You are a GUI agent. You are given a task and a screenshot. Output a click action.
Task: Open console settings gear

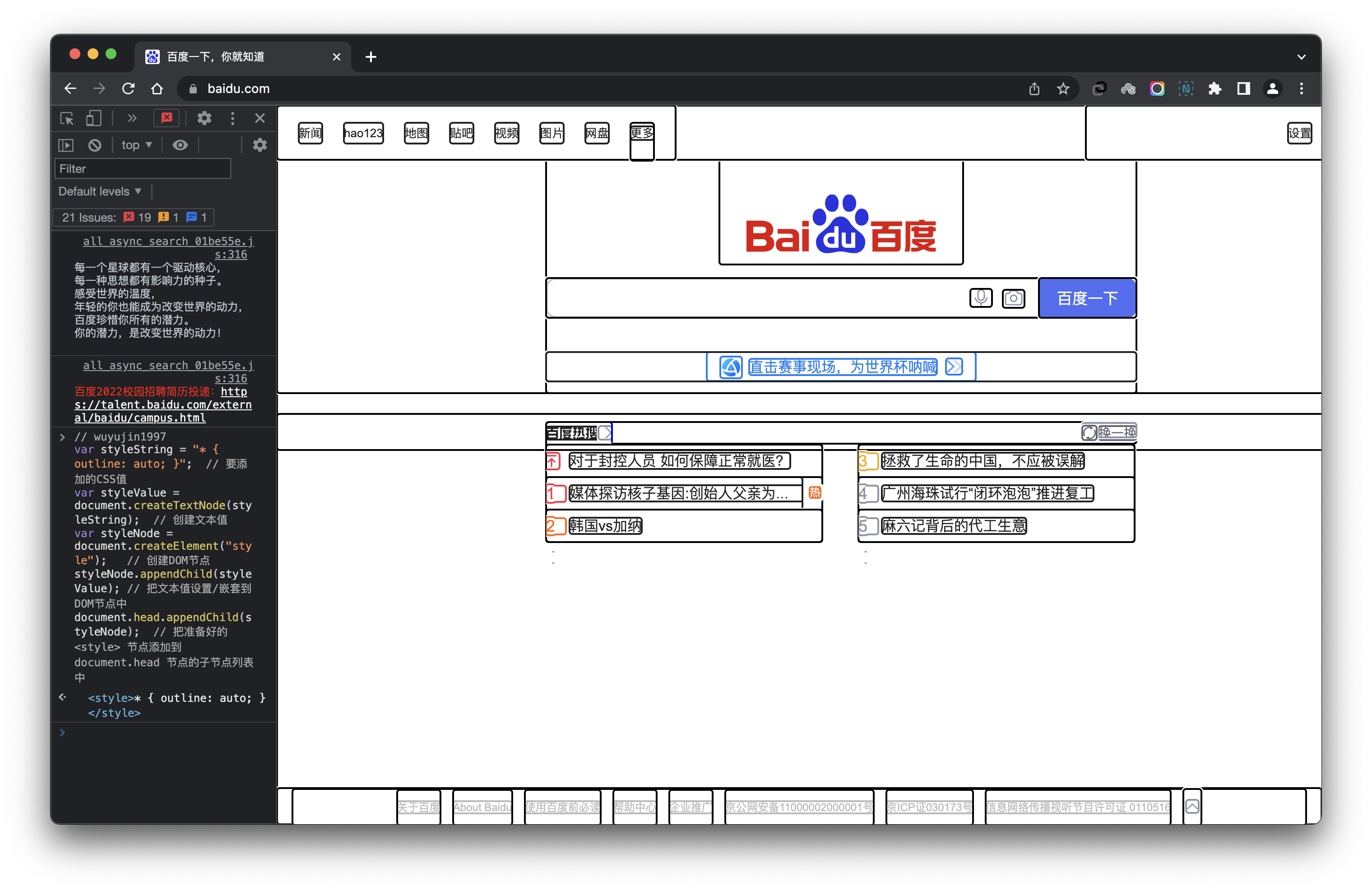coord(260,145)
